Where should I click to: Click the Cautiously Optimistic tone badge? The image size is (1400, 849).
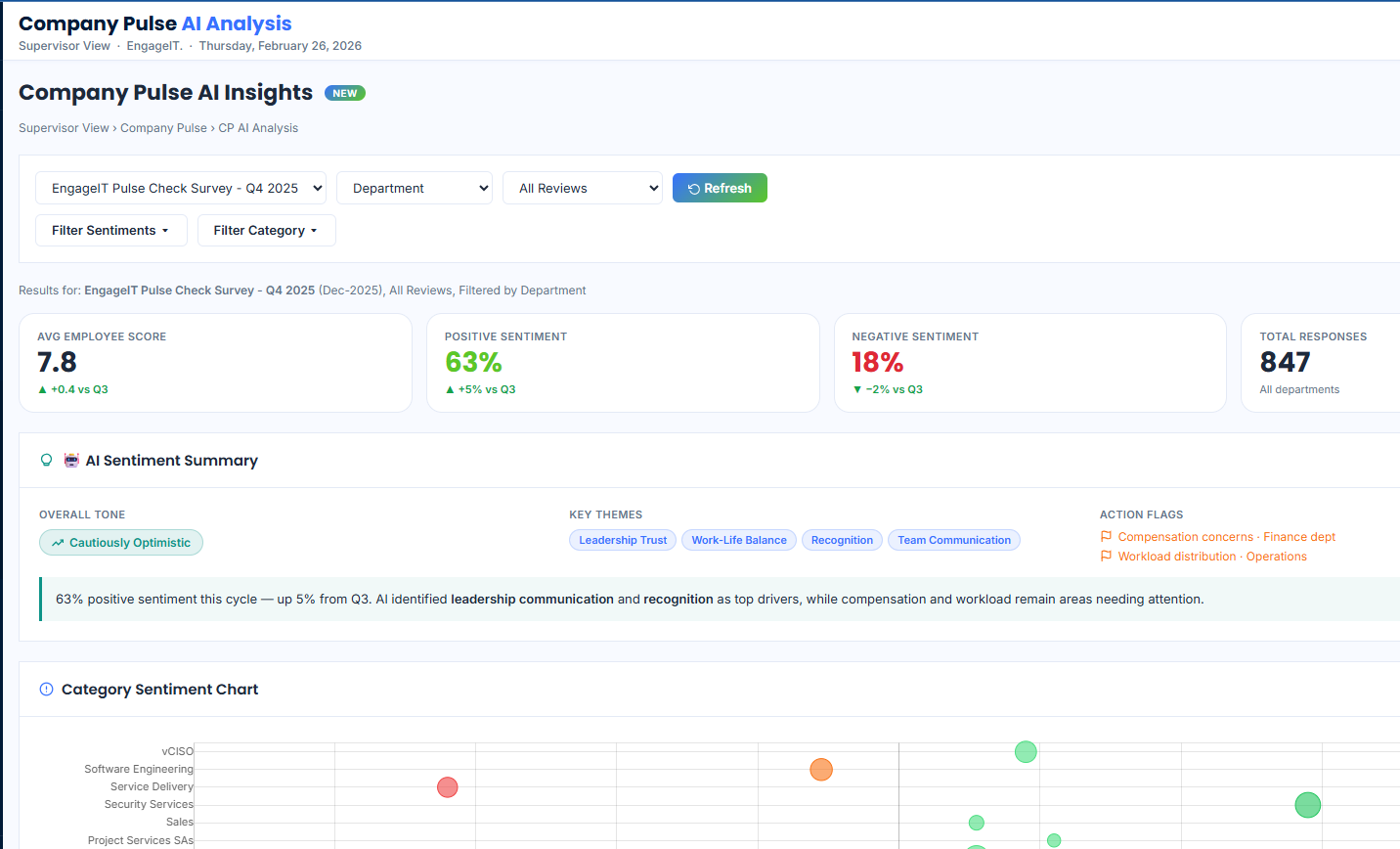pos(121,543)
